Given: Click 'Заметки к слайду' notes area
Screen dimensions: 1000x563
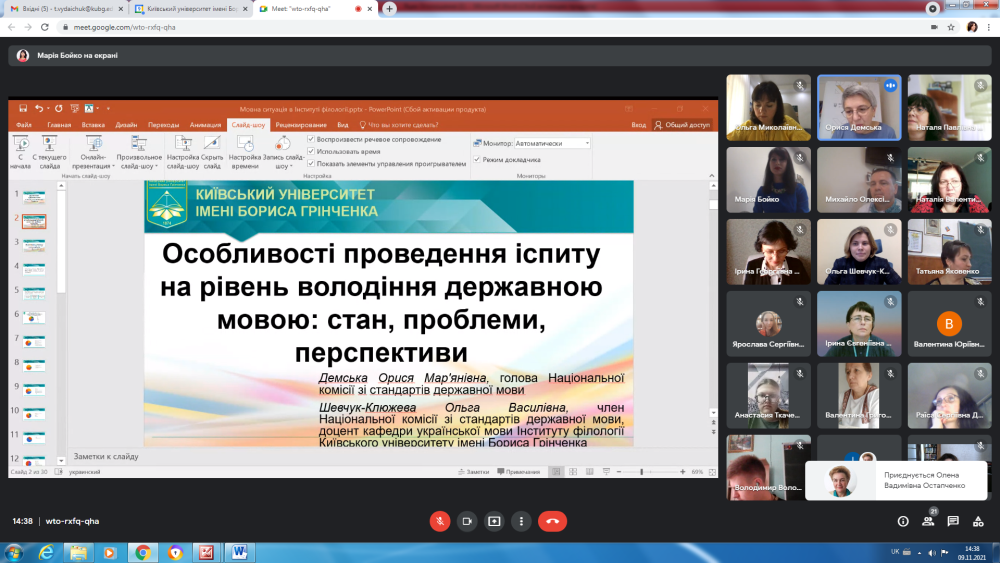Looking at the screenshot, I should pos(106,457).
